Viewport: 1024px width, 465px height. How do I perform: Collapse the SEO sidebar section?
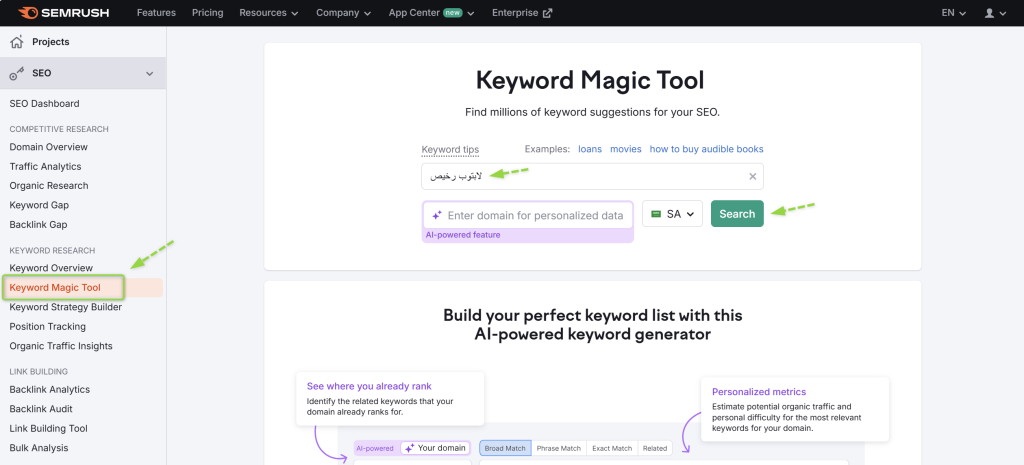tap(149, 73)
